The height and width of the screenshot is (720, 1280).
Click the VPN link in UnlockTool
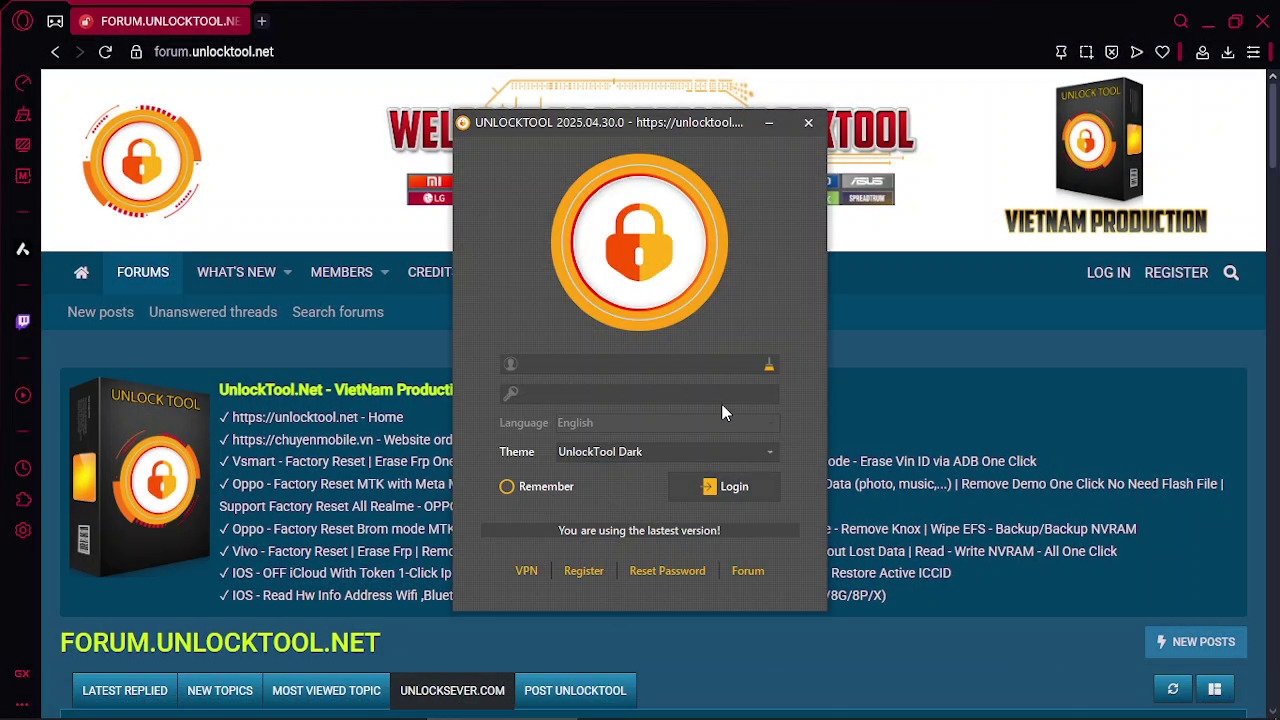click(x=526, y=571)
